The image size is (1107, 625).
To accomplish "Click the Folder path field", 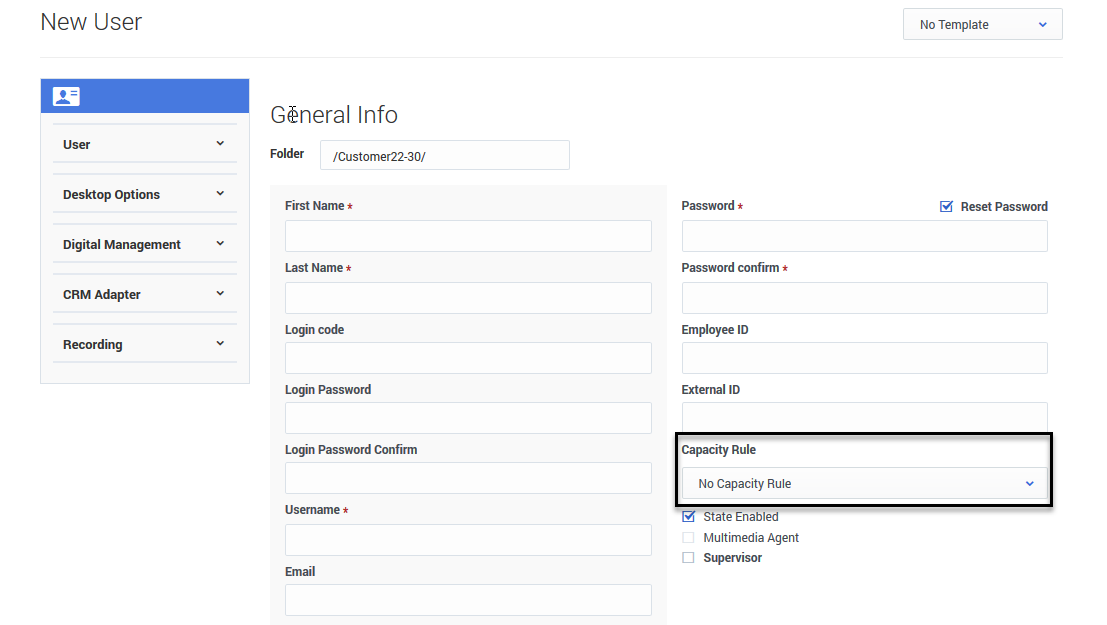I will pyautogui.click(x=444, y=156).
